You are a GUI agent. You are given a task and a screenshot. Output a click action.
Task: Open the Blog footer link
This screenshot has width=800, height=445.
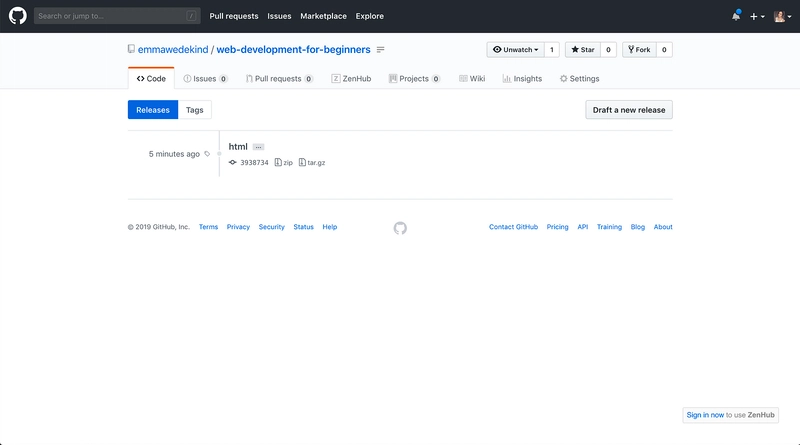click(x=638, y=227)
